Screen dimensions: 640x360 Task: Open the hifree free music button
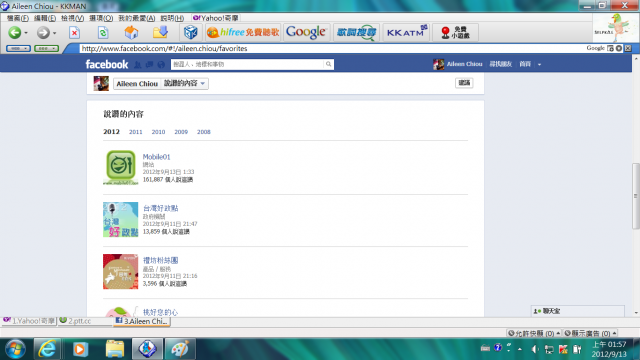tap(243, 32)
